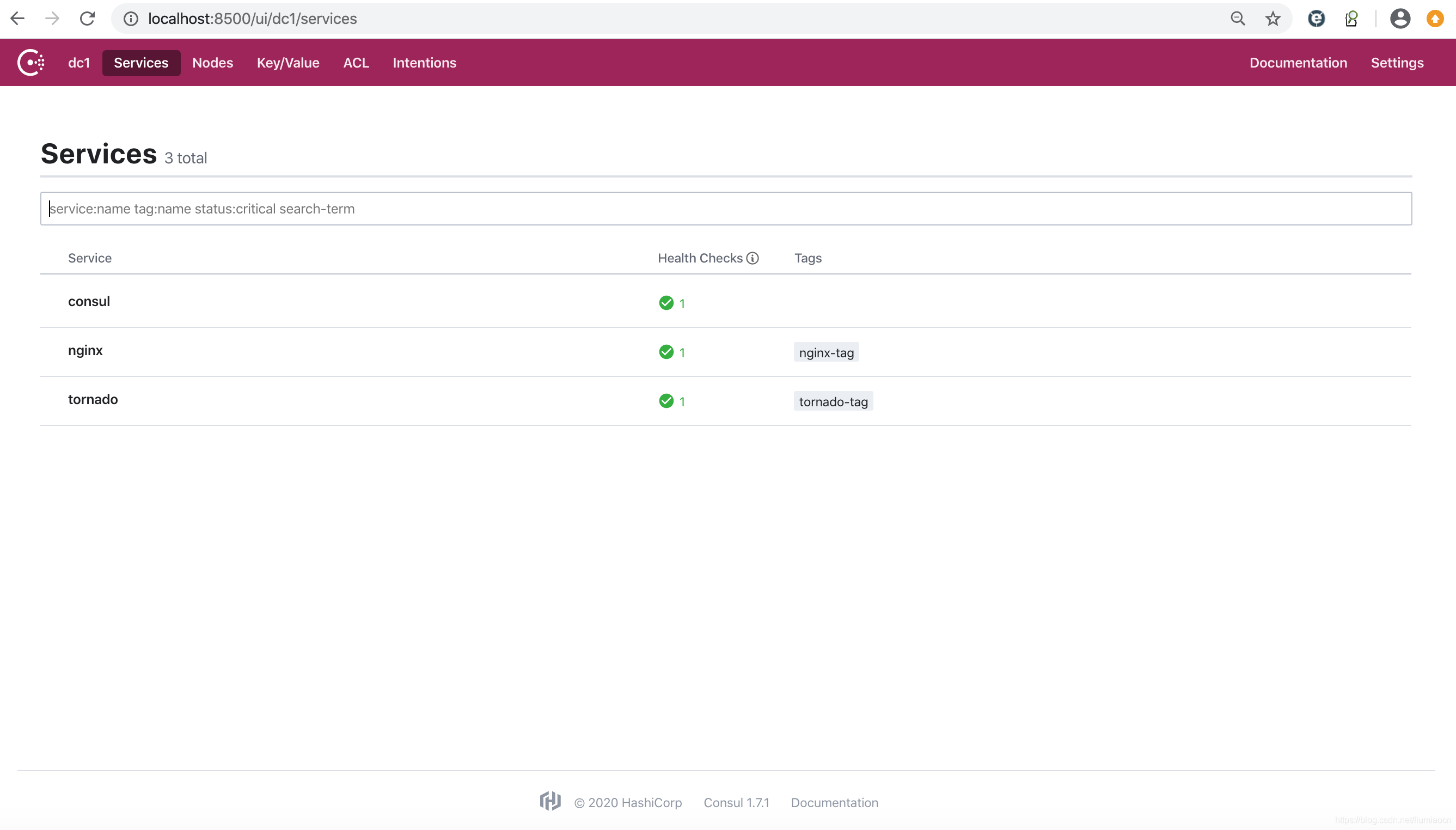Click the green check on consul row

pyautogui.click(x=665, y=303)
